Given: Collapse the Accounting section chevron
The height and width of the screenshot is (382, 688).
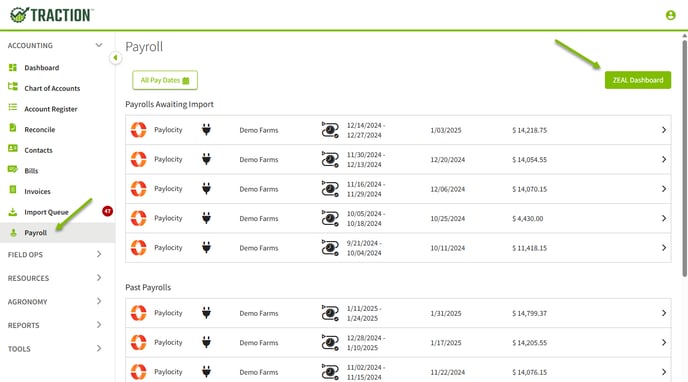Looking at the screenshot, I should point(99,45).
